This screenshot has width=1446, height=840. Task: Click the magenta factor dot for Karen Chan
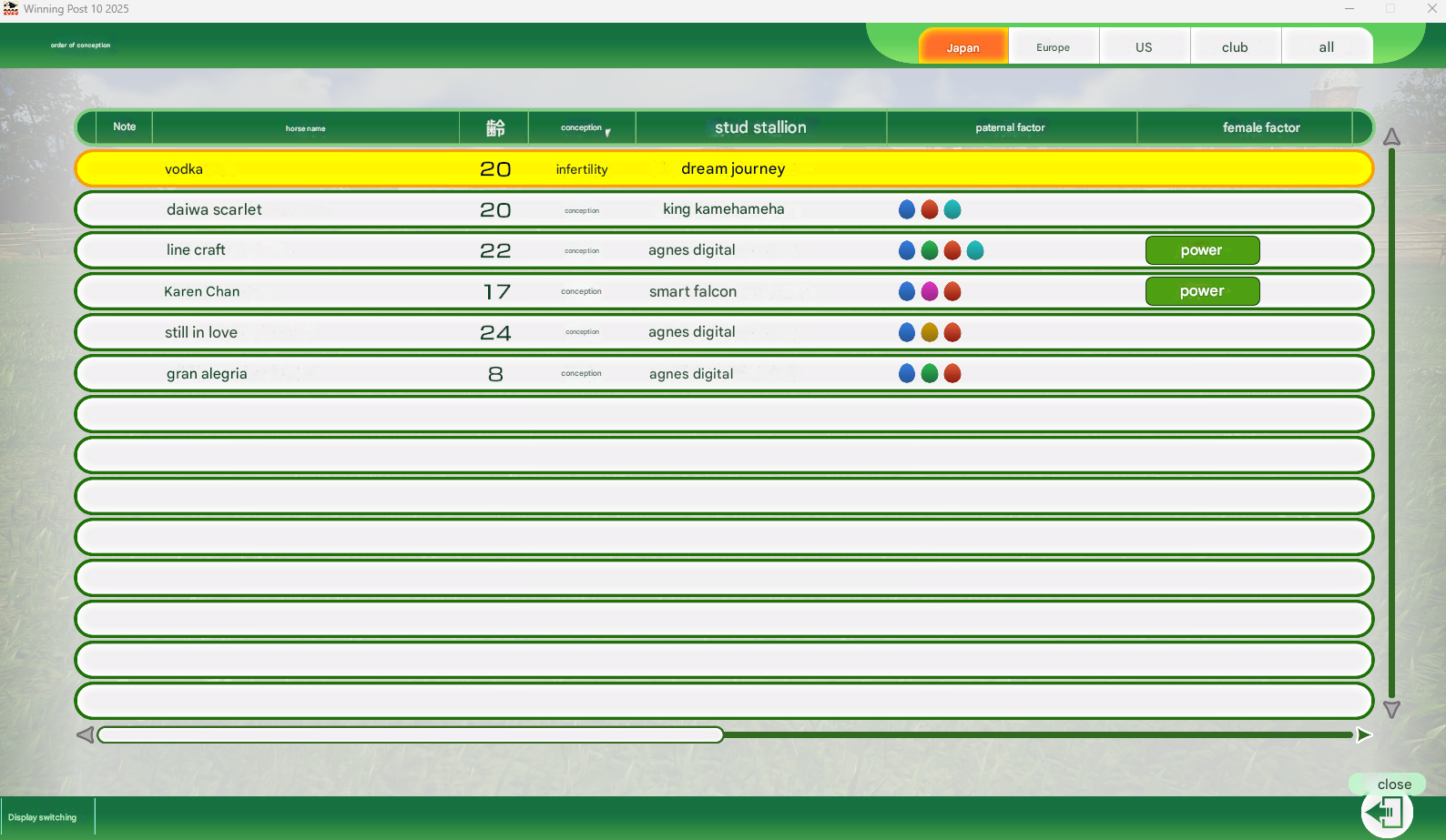pos(930,291)
